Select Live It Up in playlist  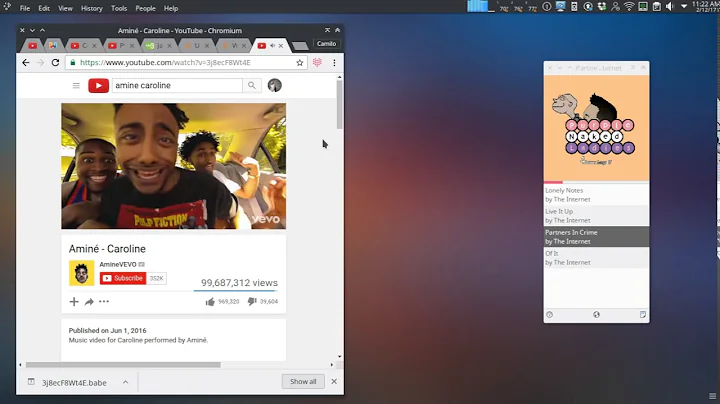coord(596,216)
